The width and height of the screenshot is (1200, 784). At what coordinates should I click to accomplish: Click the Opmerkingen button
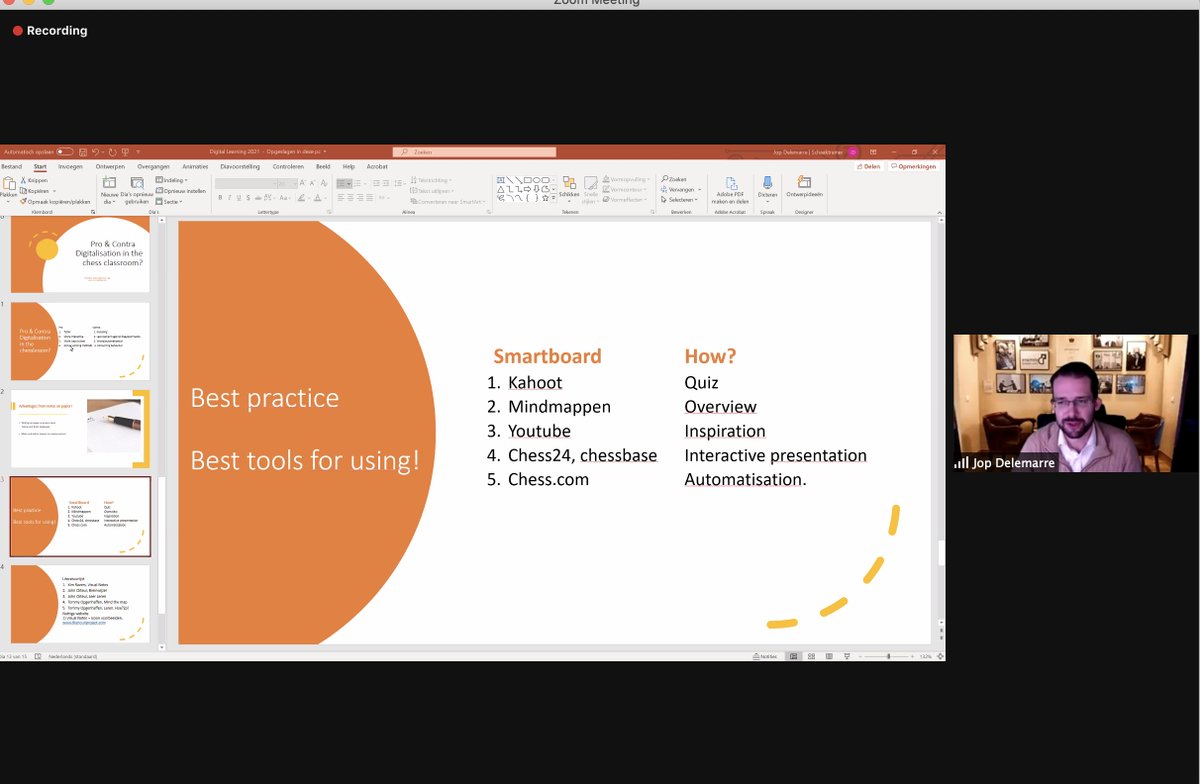coord(914,167)
